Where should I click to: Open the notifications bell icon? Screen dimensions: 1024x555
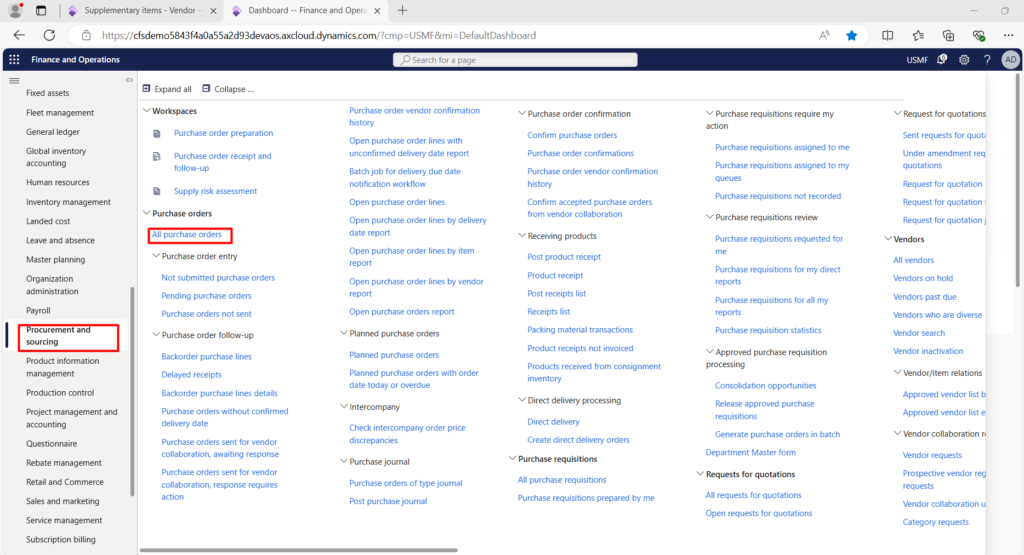(x=941, y=59)
